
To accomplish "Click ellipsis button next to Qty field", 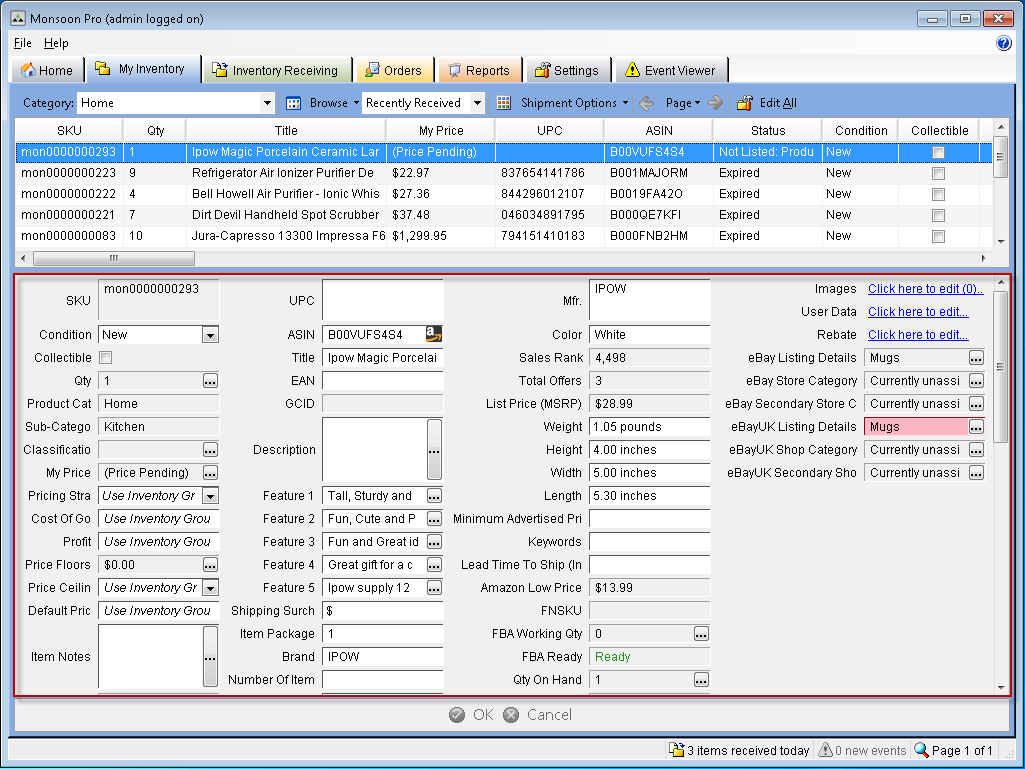I will tap(210, 381).
